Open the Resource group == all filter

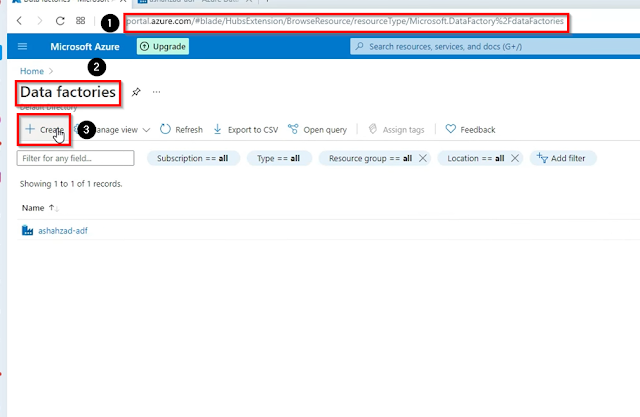(370, 158)
